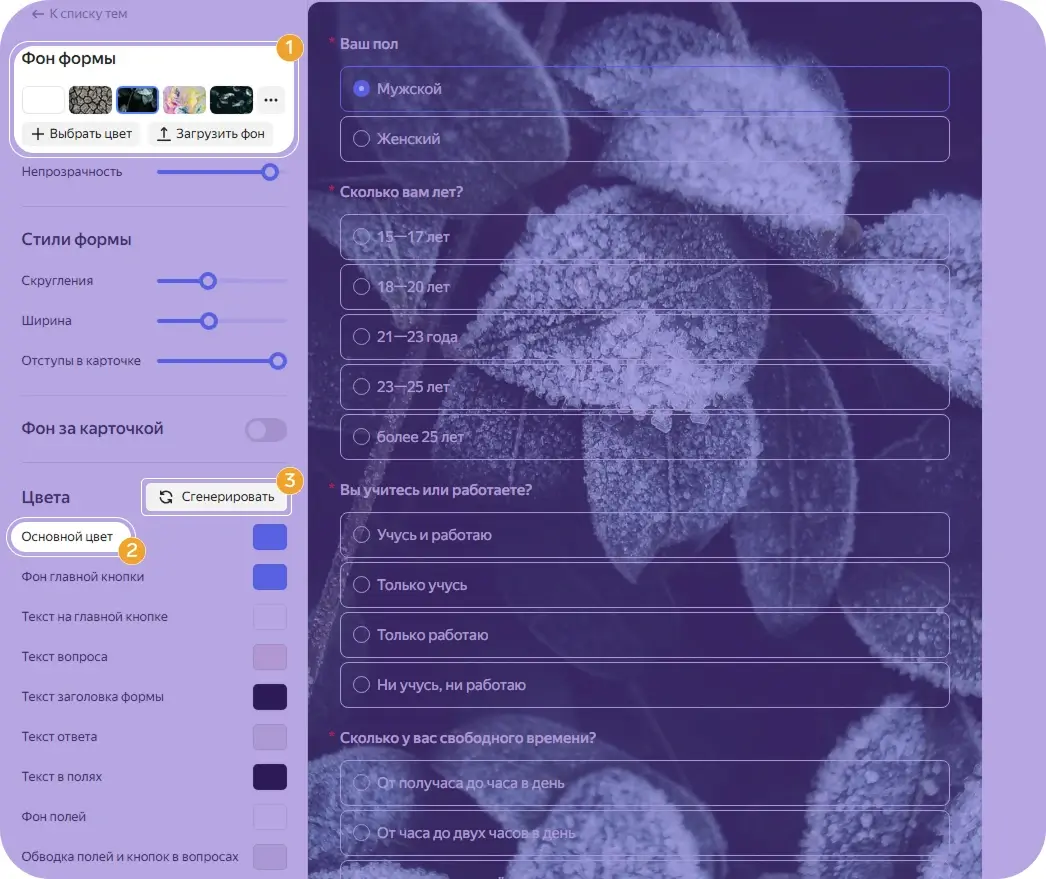Screen dimensions: 1046x879
Task: Select the 'более 25 лет' option
Action: point(644,437)
